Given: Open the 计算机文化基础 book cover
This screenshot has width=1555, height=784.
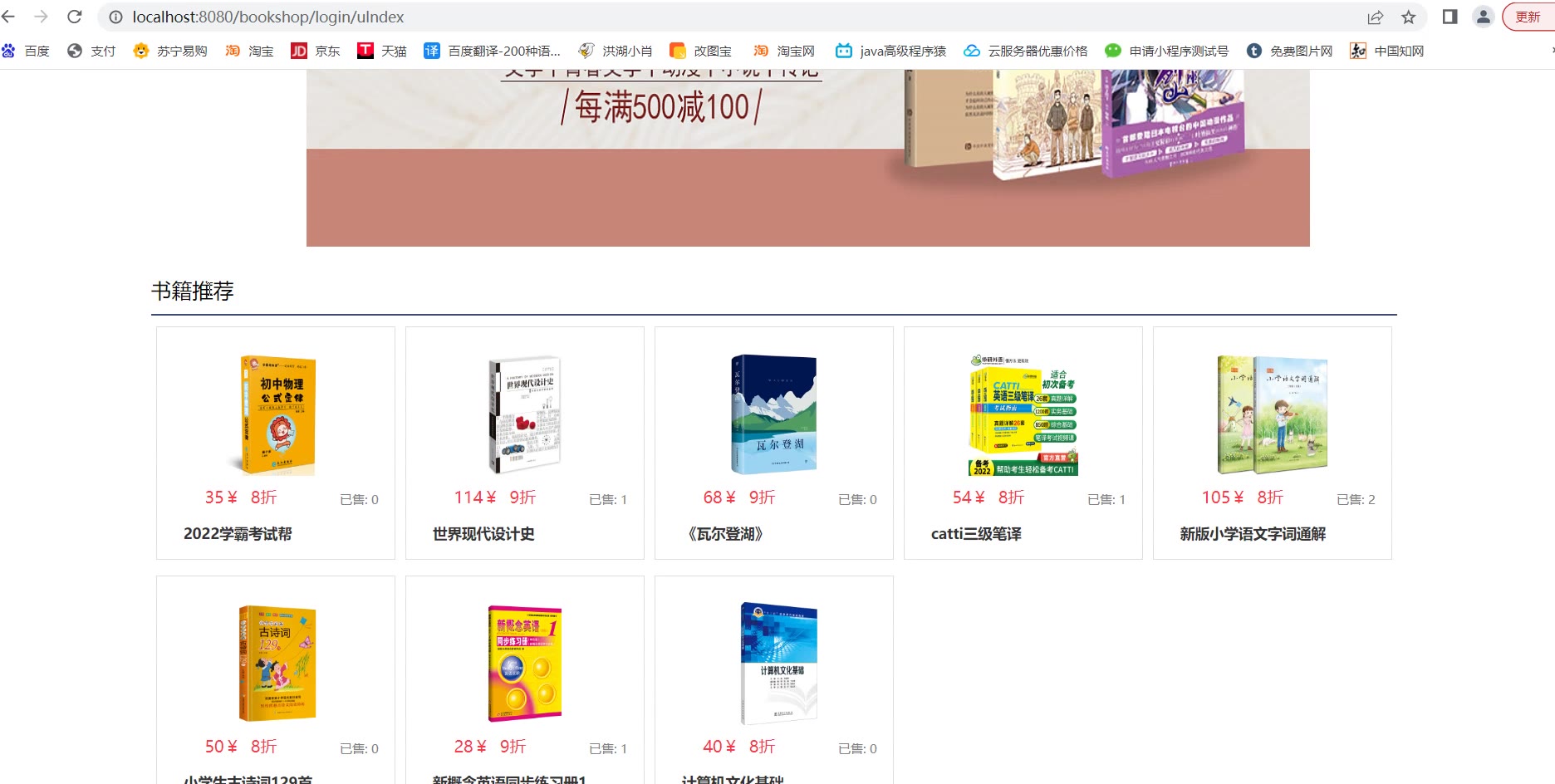Looking at the screenshot, I should click(779, 663).
